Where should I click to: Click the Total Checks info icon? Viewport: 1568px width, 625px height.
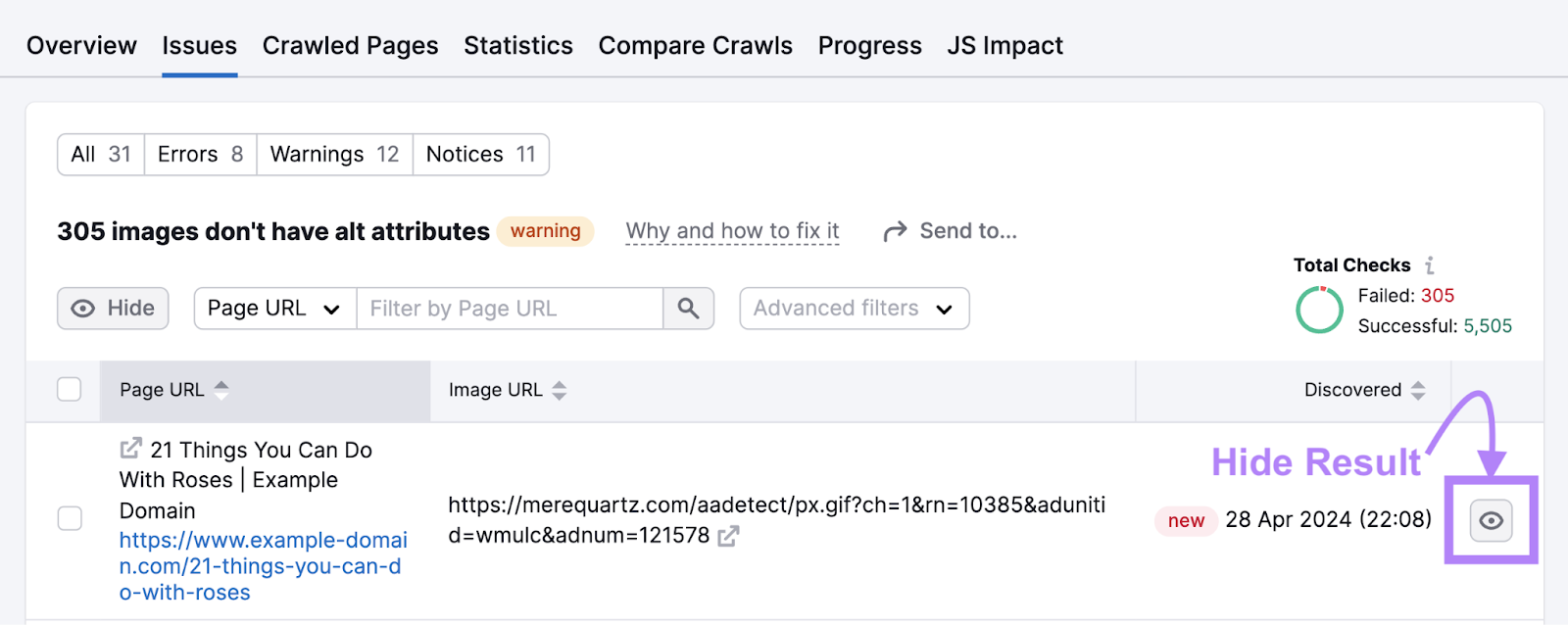pos(1431,264)
